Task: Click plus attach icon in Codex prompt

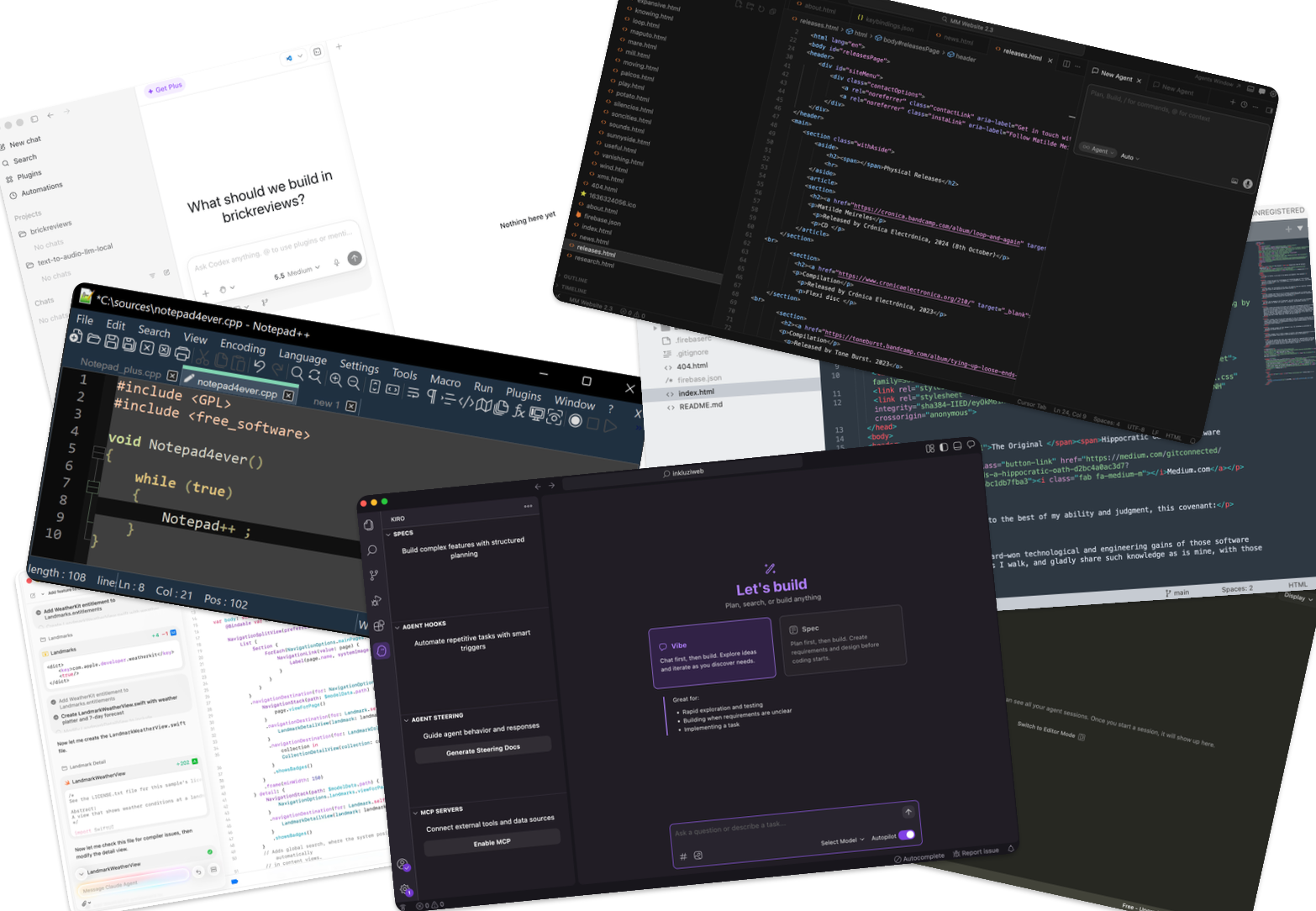Action: point(206,294)
